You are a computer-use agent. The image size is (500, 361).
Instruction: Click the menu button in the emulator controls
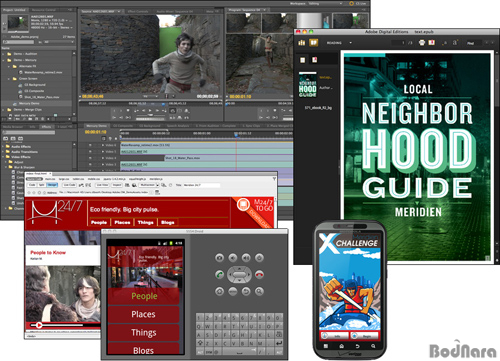[233, 292]
